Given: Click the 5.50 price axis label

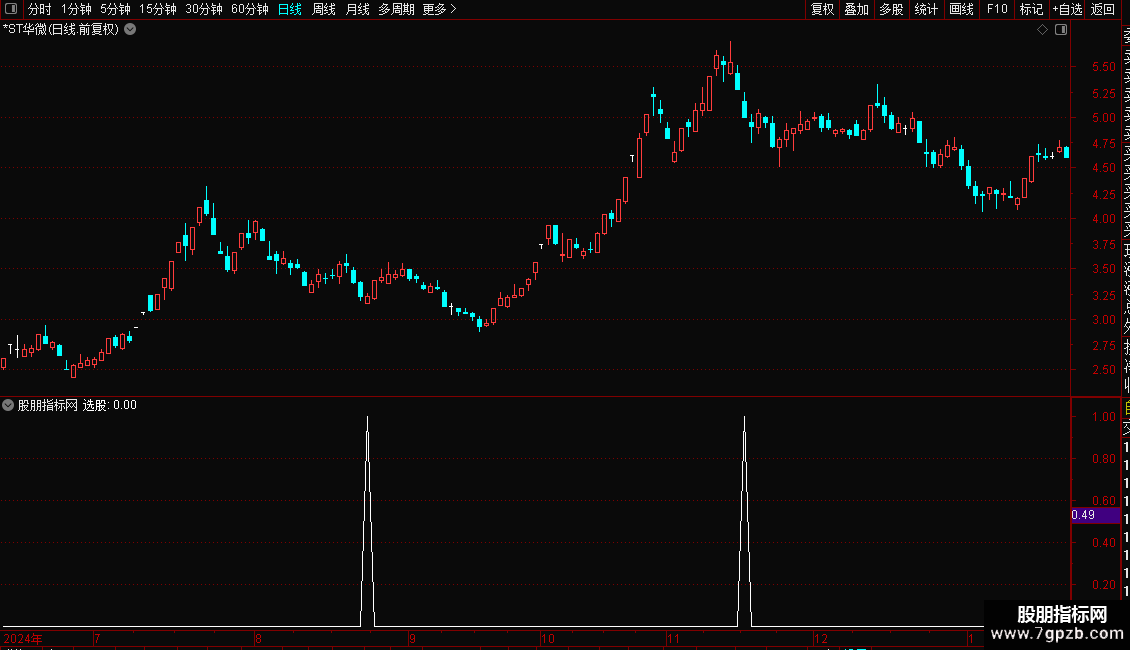Looking at the screenshot, I should click(x=1103, y=66).
